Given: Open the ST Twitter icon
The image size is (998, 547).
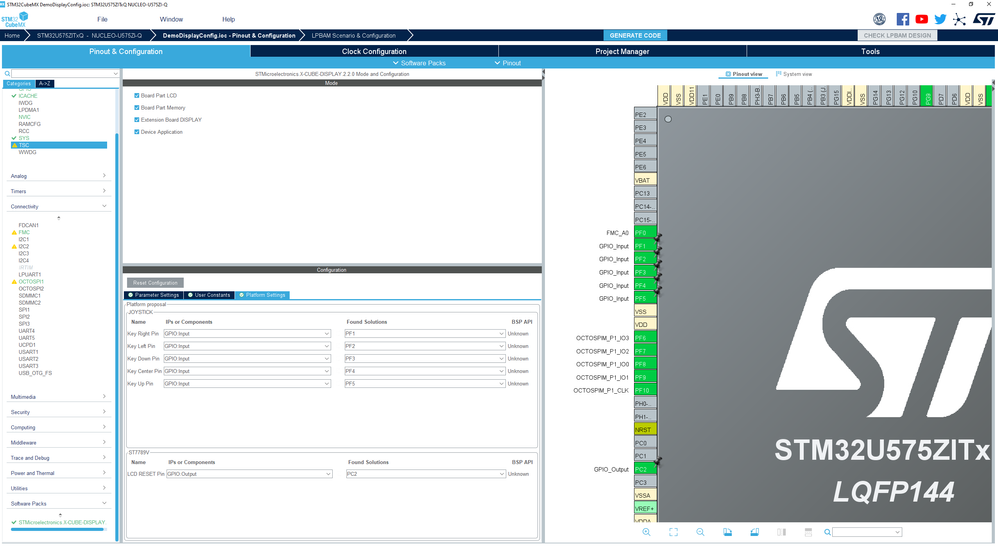Looking at the screenshot, I should pyautogui.click(x=940, y=19).
